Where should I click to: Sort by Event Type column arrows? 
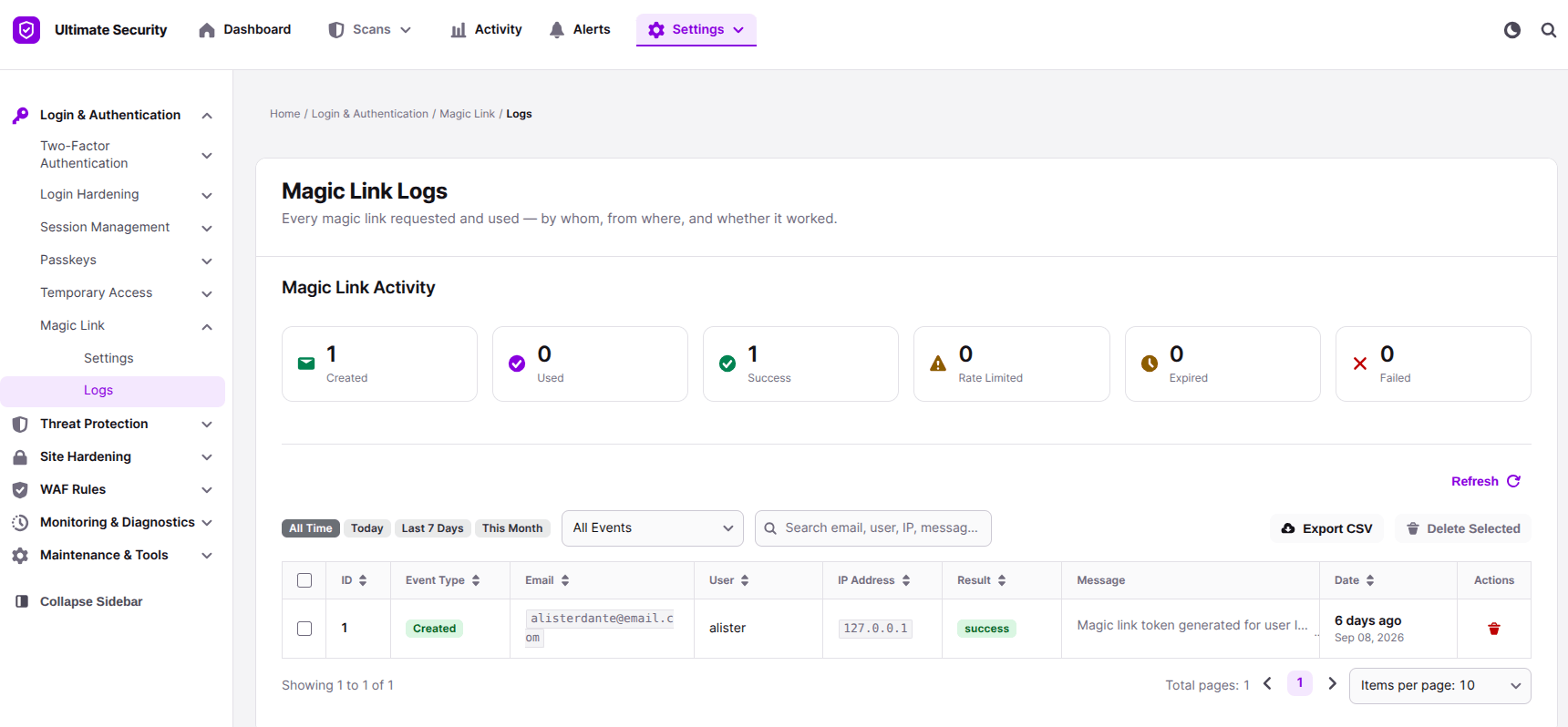pos(476,580)
